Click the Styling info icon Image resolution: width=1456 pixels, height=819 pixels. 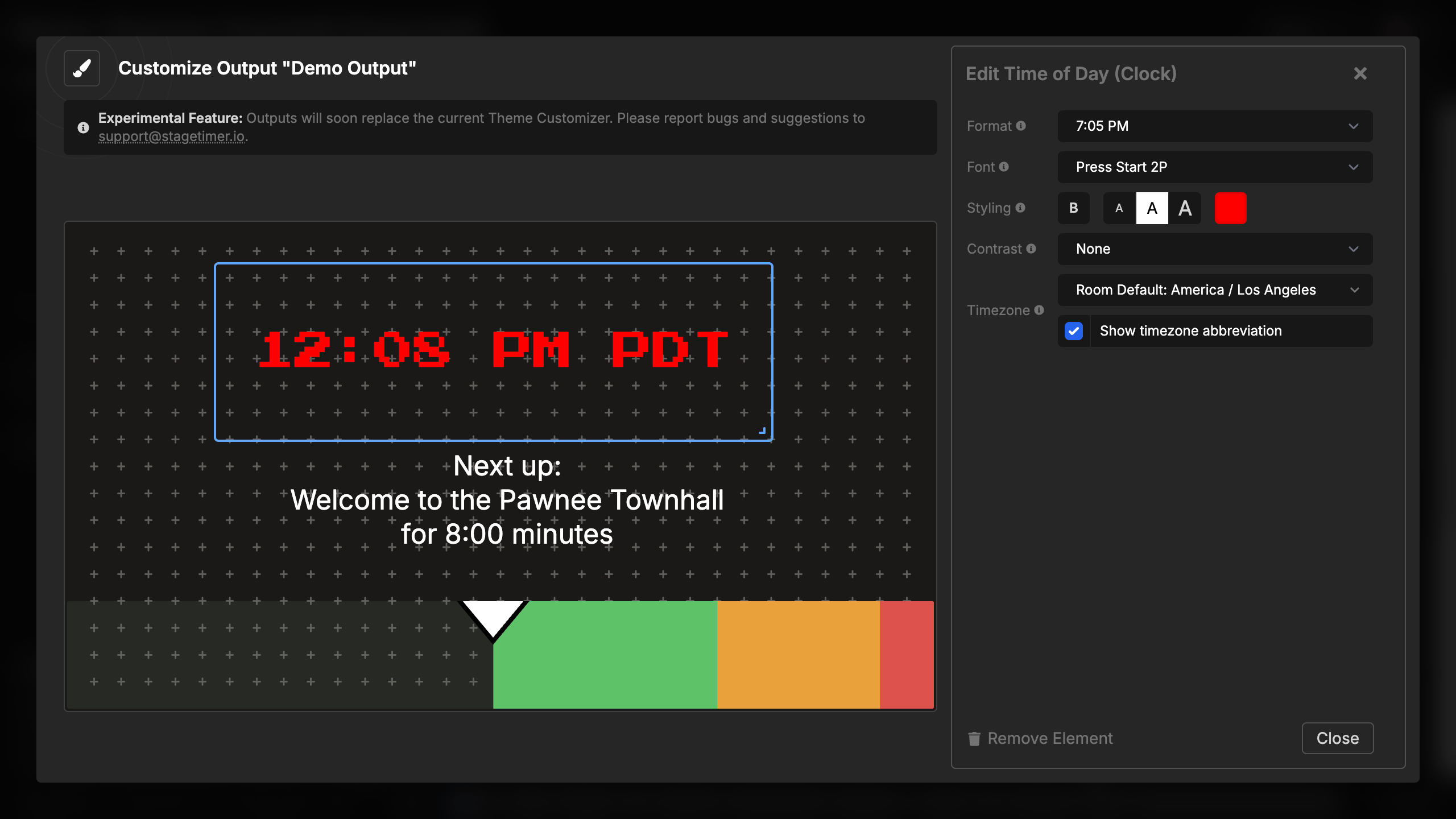tap(1020, 208)
